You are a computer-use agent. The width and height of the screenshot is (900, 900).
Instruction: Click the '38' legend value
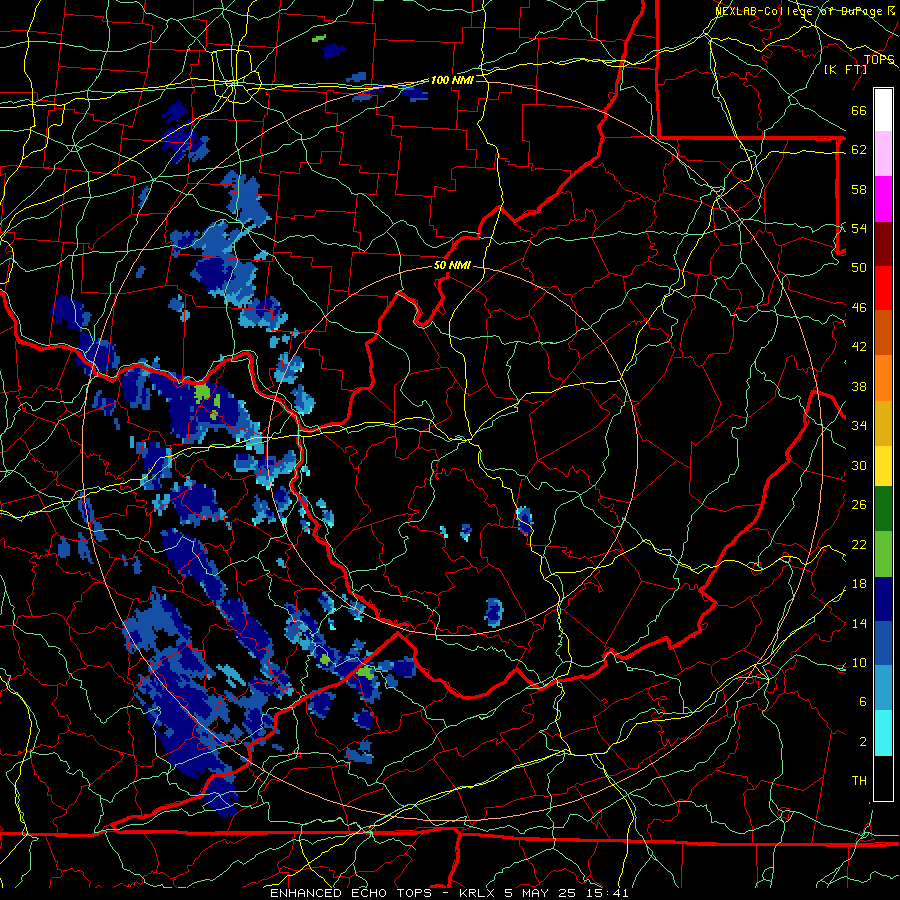[x=859, y=386]
